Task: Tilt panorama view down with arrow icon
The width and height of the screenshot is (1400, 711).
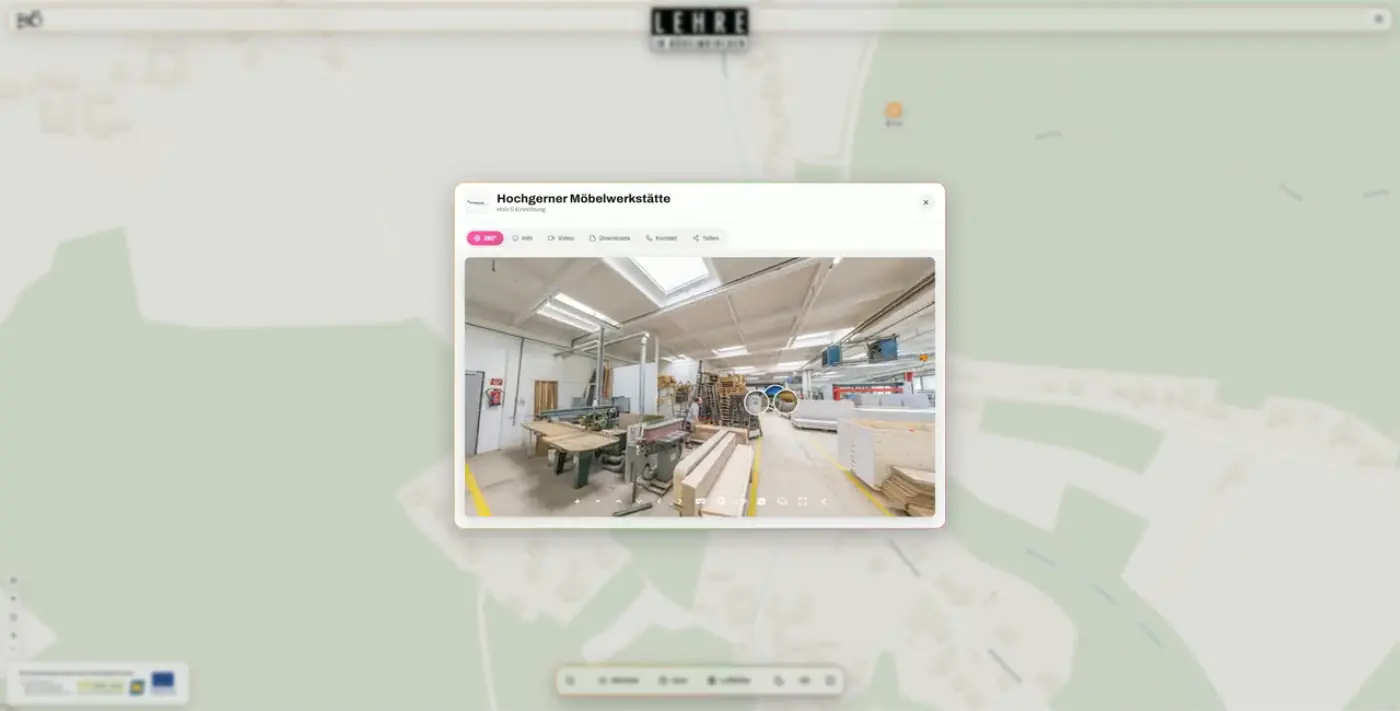Action: [639, 501]
